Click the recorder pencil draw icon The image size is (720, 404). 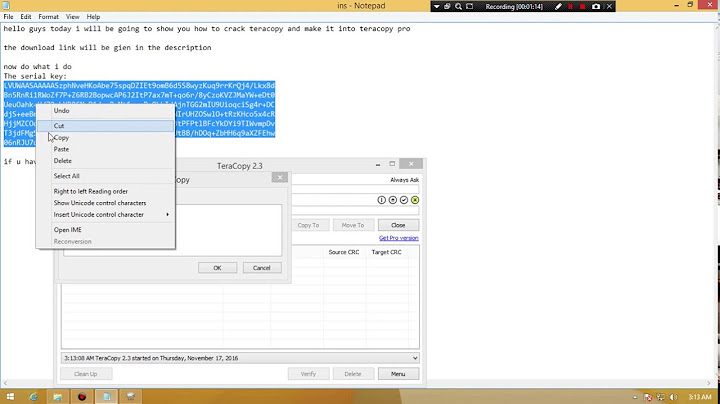point(558,6)
